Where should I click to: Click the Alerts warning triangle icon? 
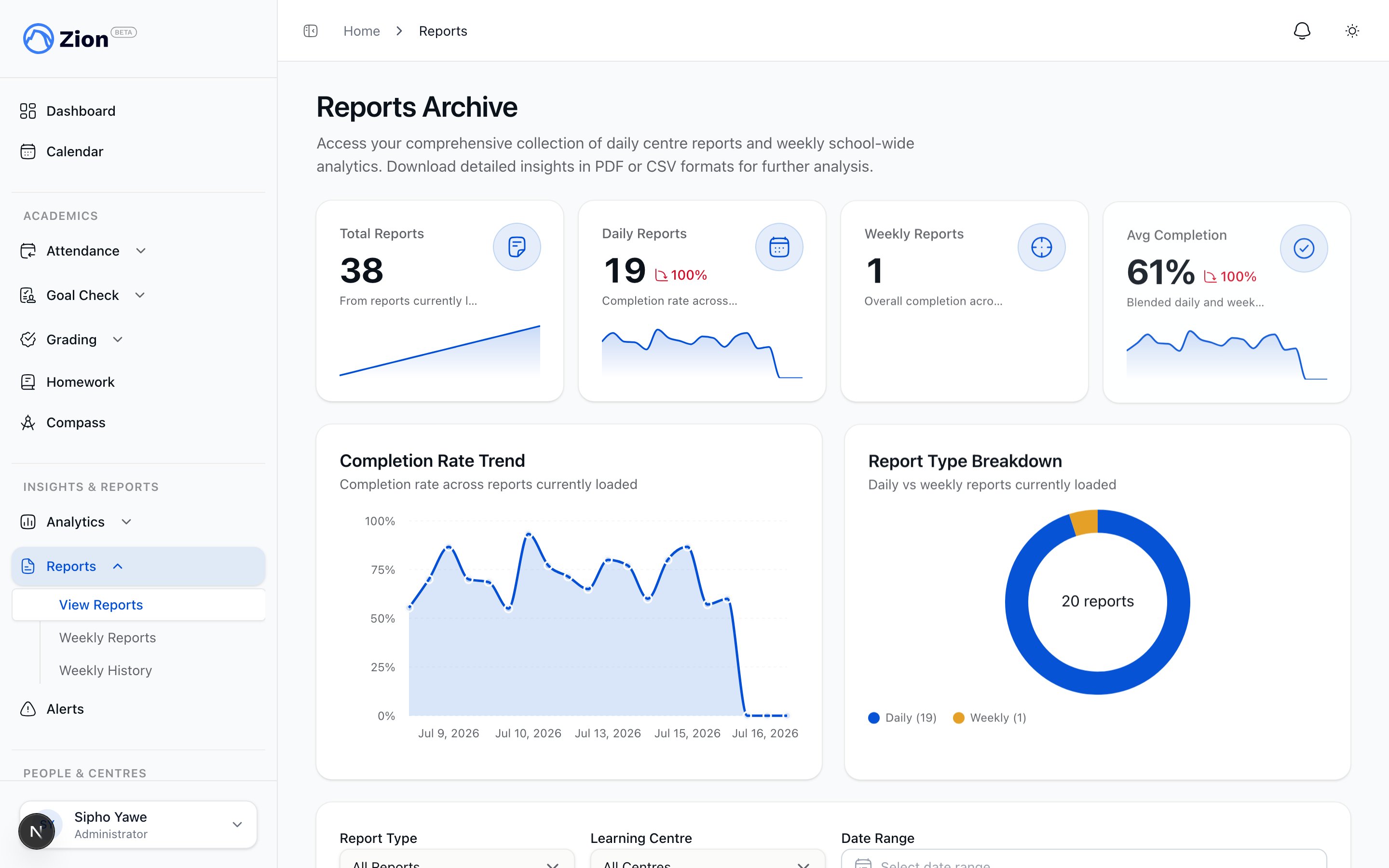(x=27, y=709)
